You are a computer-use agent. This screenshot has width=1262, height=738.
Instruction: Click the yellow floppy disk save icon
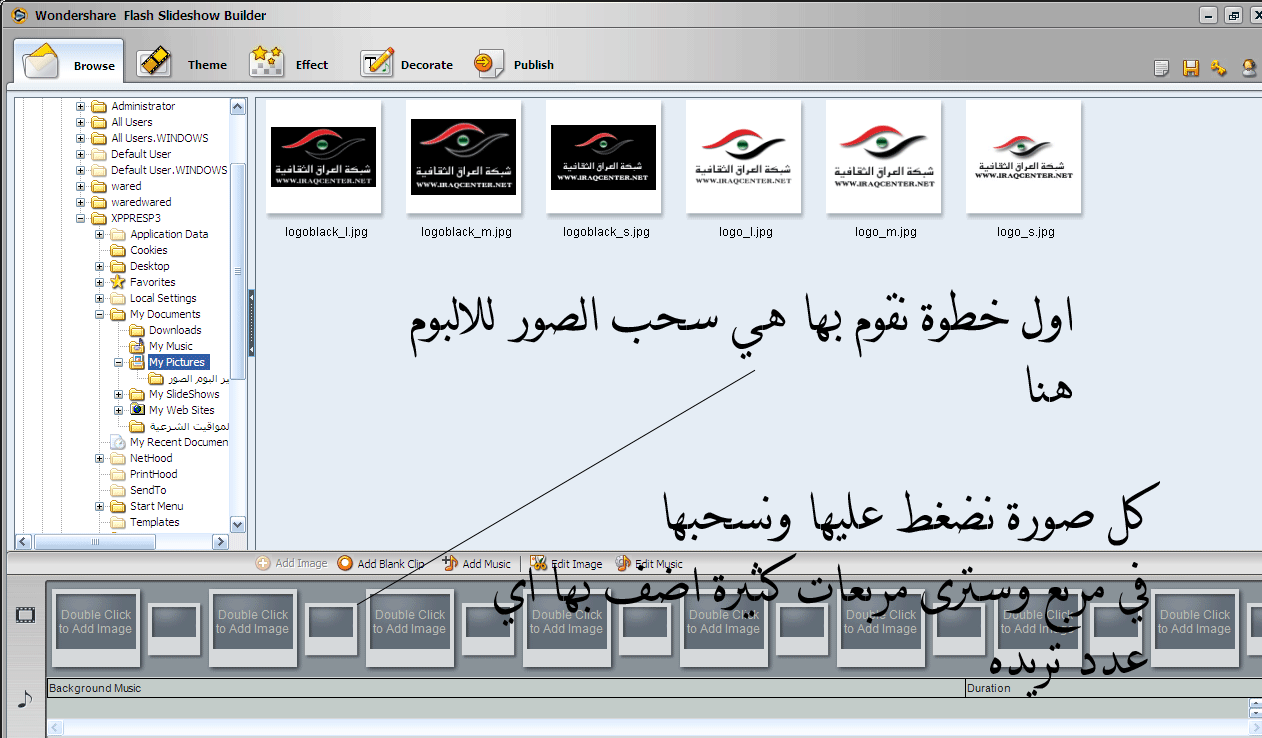tap(1191, 68)
